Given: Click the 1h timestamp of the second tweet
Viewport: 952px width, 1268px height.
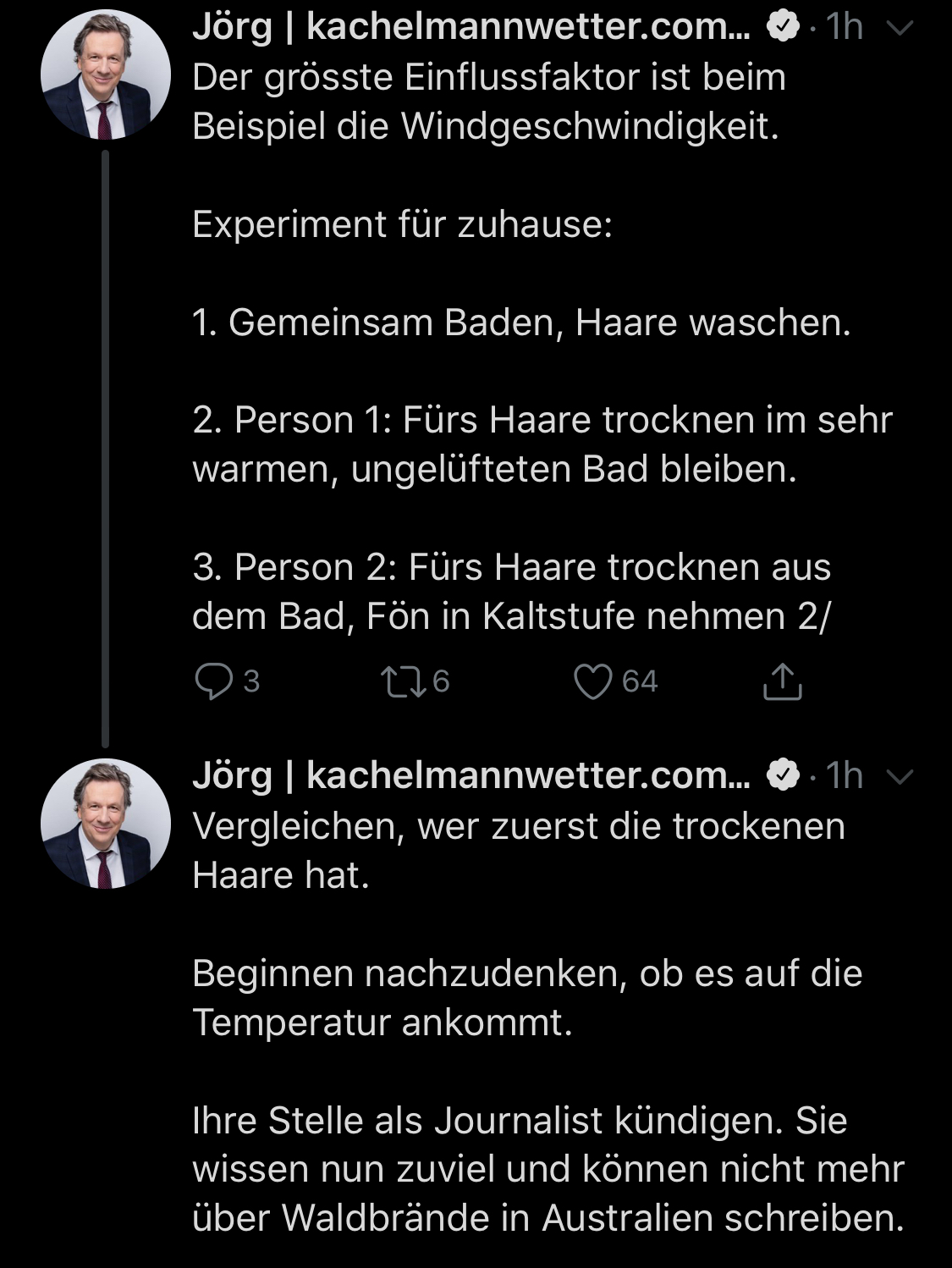Looking at the screenshot, I should coord(845,775).
